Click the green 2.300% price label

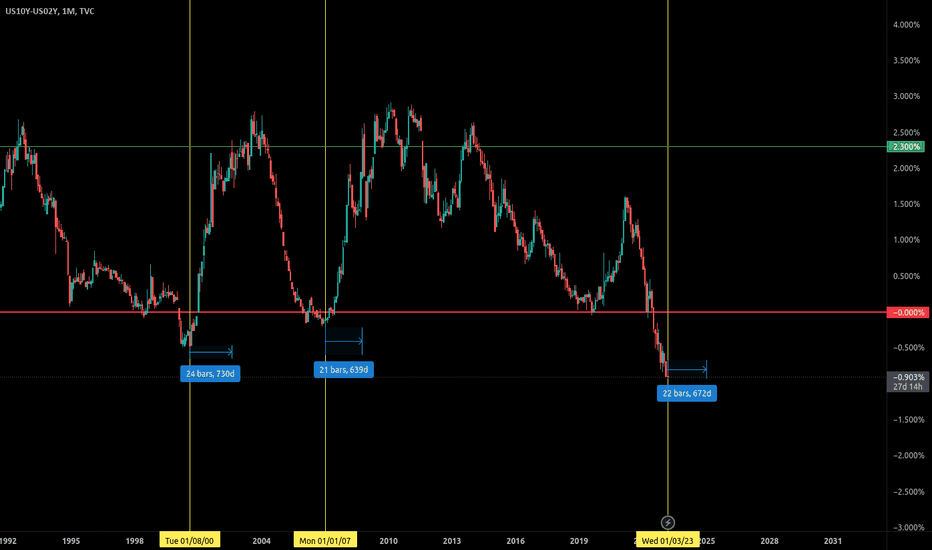point(905,147)
